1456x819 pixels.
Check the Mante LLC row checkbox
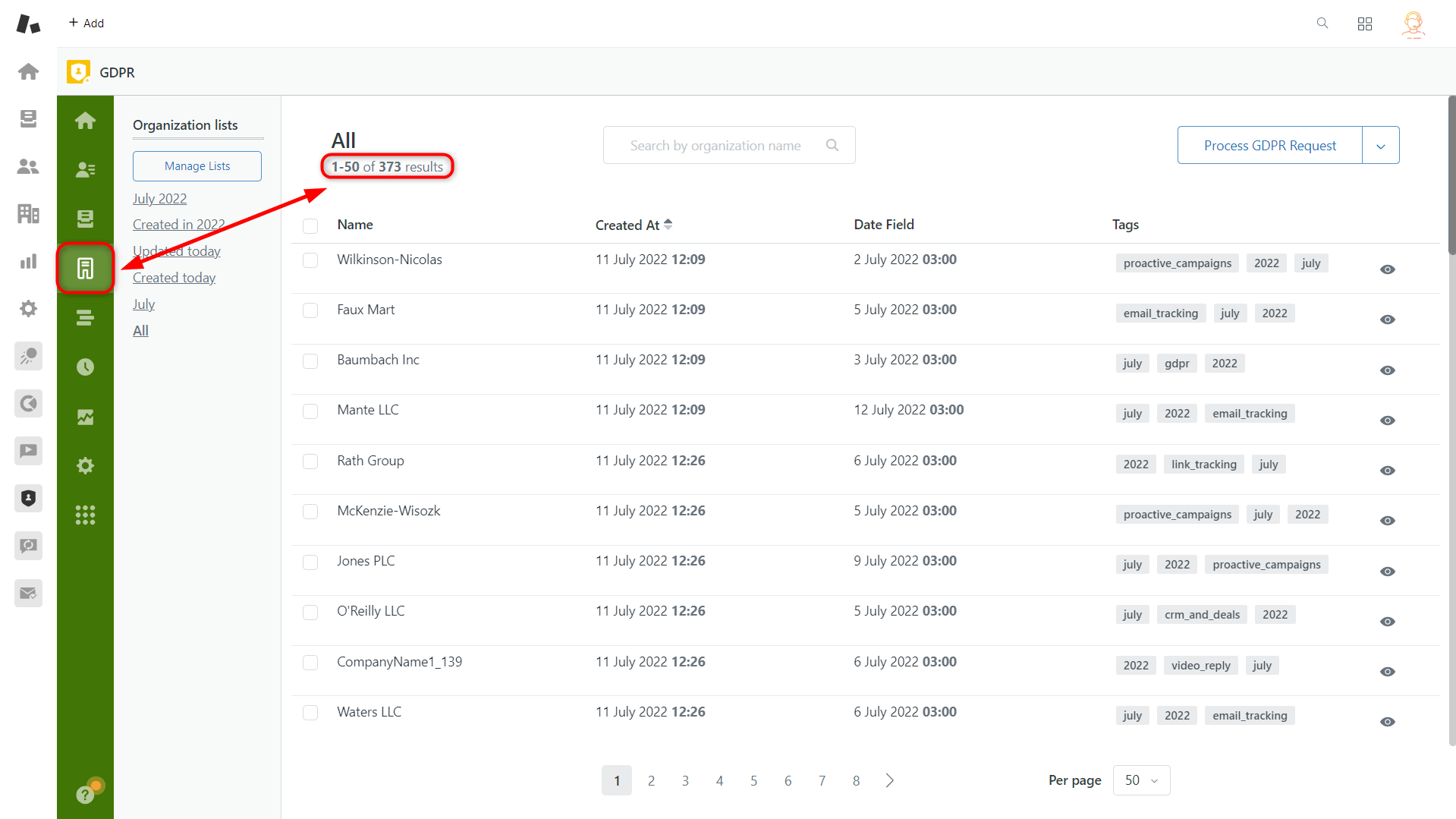[310, 411]
